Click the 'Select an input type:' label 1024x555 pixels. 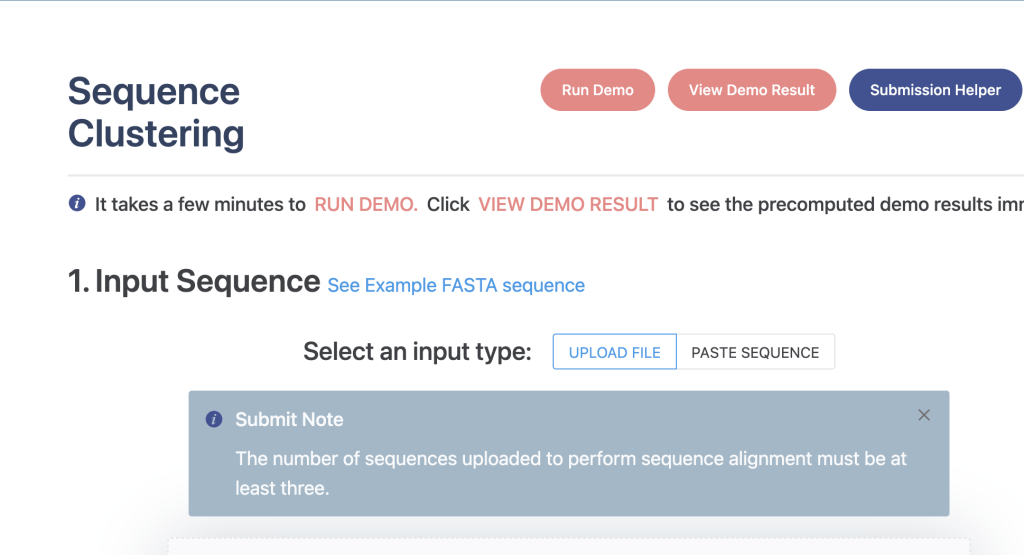tap(417, 352)
